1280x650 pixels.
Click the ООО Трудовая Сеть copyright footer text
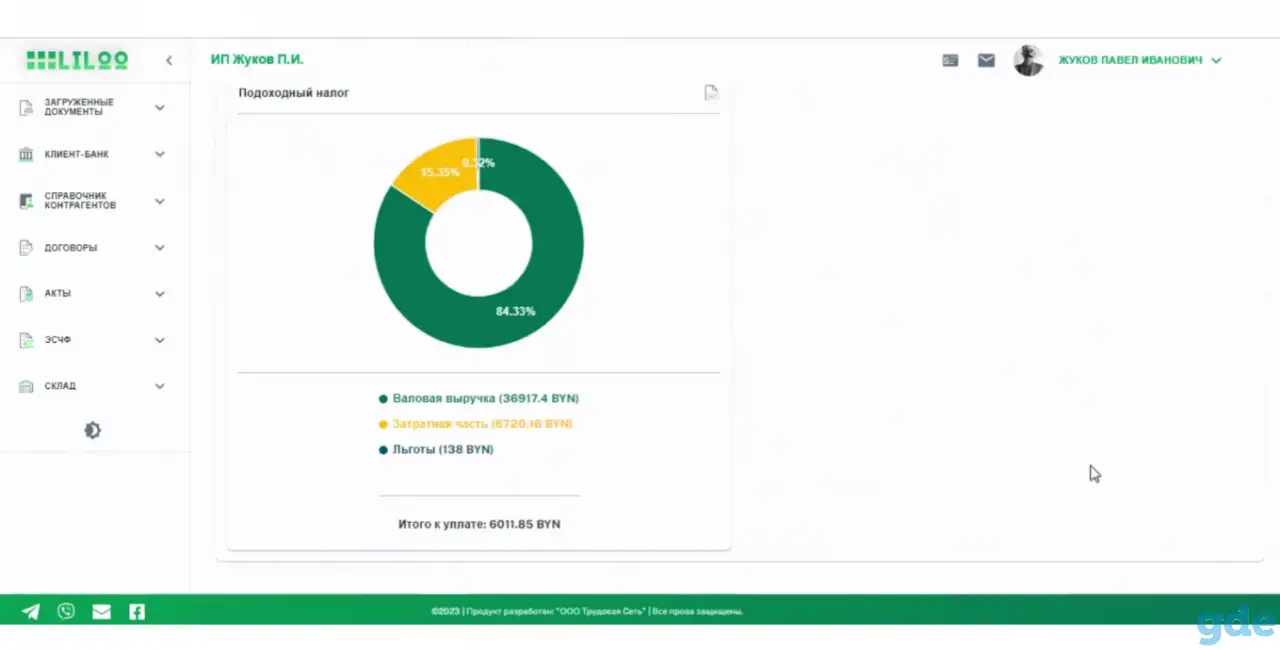[x=587, y=611]
